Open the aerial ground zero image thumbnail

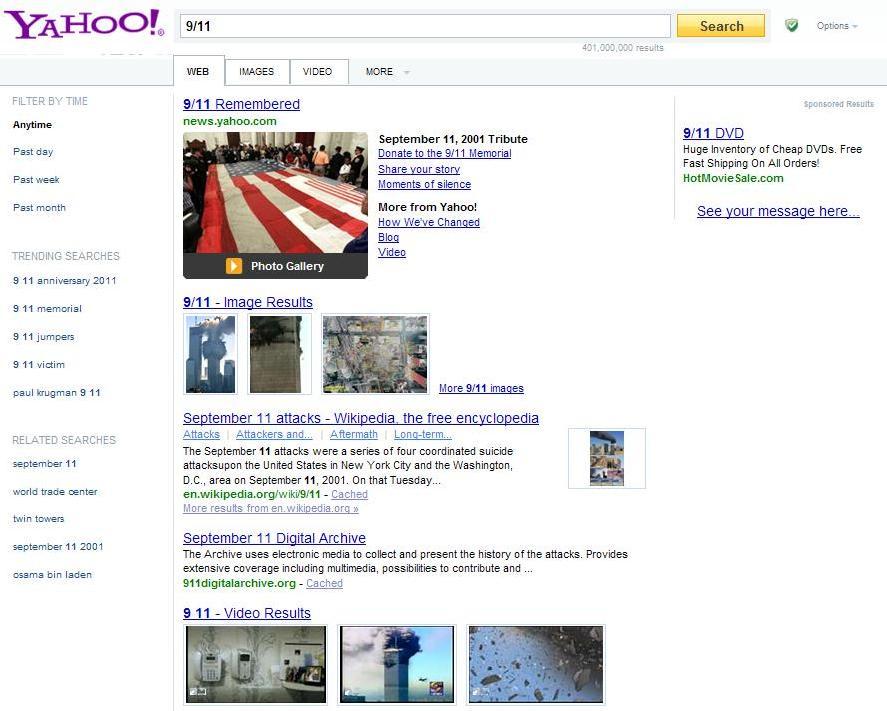[x=375, y=354]
